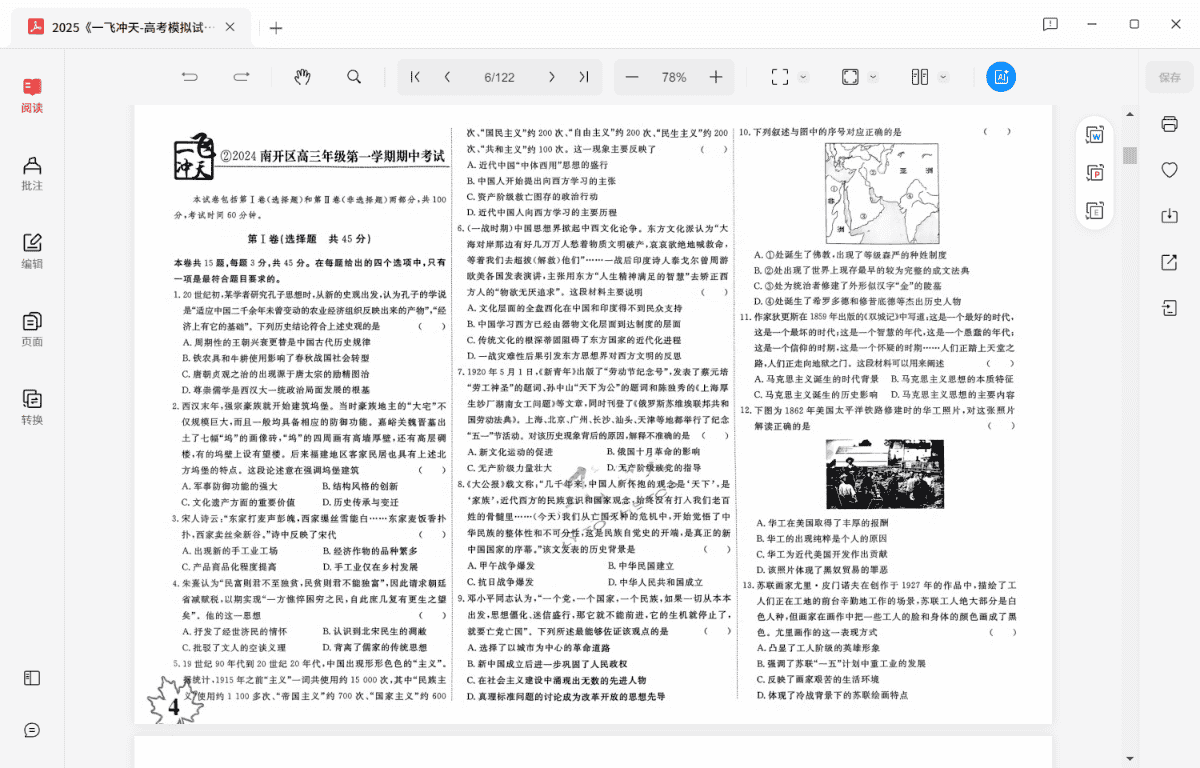
Task: Click the zoom in plus button
Action: [x=716, y=77]
